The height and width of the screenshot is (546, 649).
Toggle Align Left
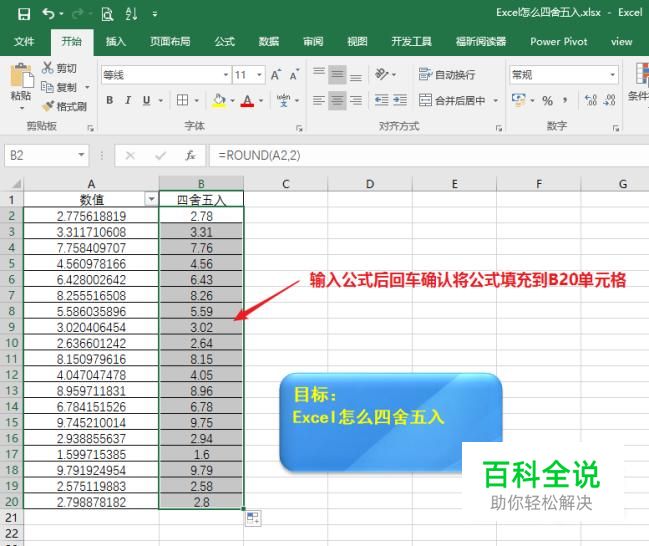pos(319,100)
